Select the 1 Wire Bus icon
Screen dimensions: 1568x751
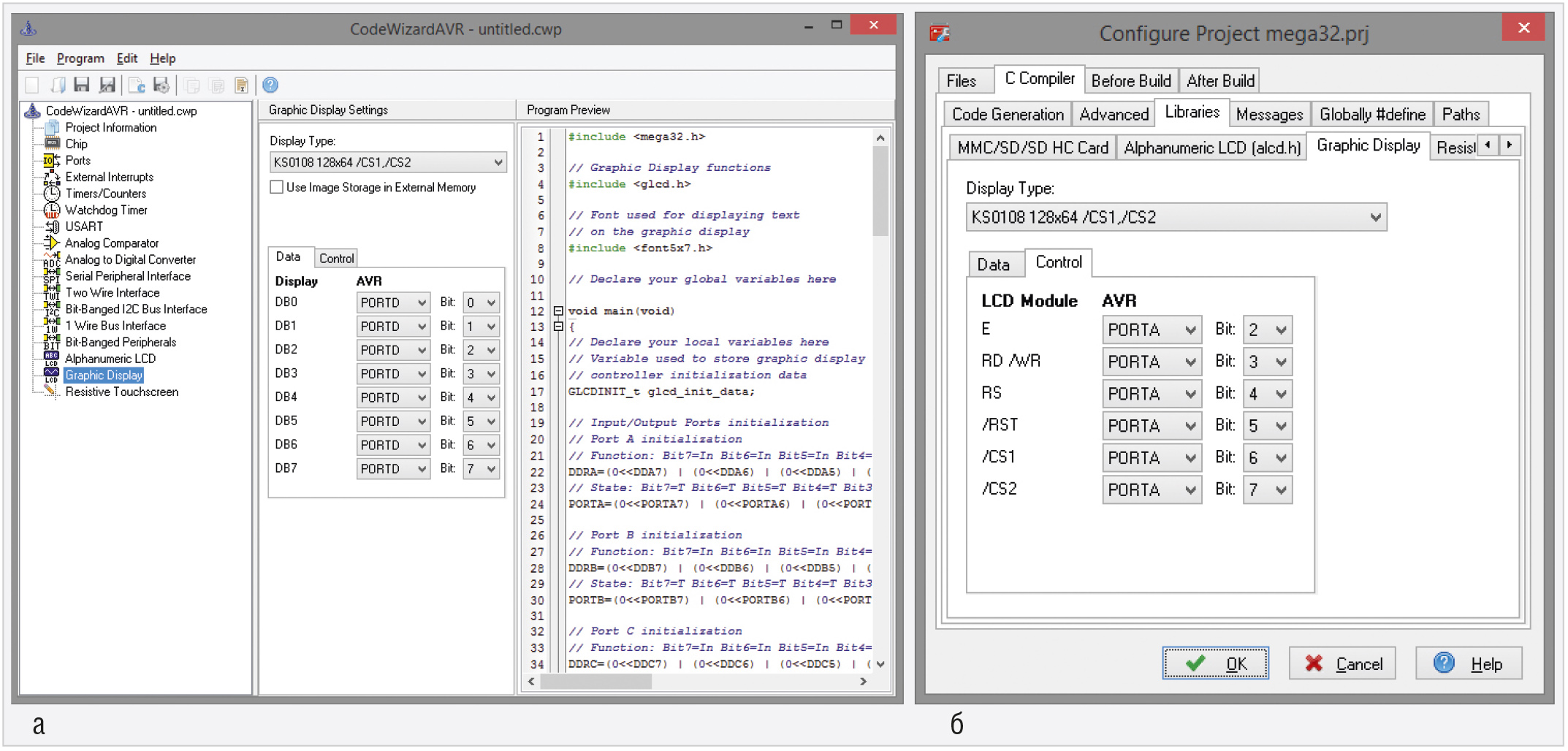51,325
